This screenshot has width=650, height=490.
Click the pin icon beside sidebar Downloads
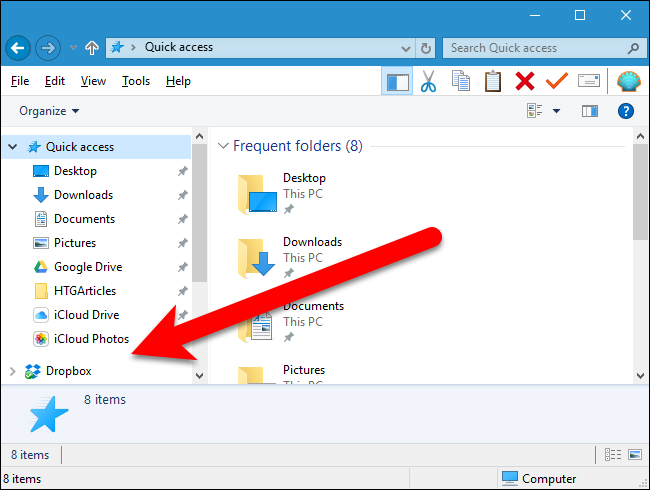(x=183, y=195)
